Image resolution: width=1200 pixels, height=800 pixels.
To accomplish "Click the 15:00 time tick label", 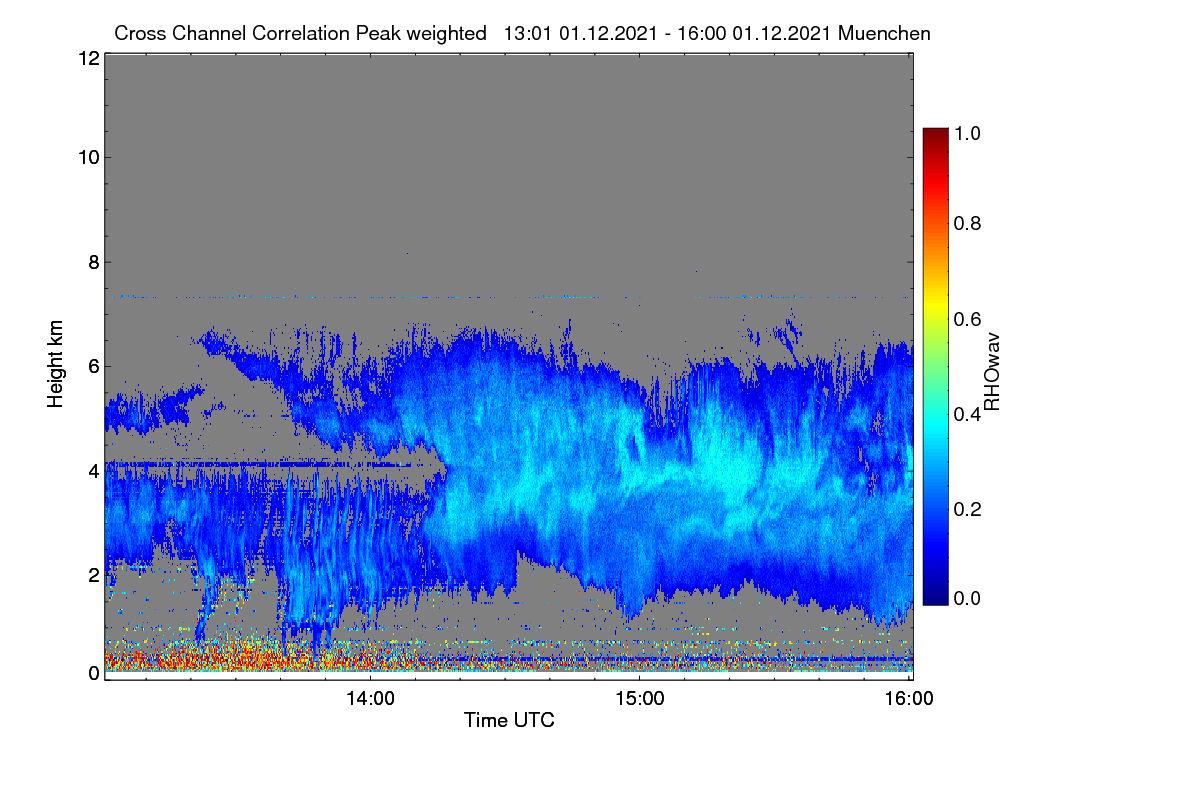I will pyautogui.click(x=640, y=700).
